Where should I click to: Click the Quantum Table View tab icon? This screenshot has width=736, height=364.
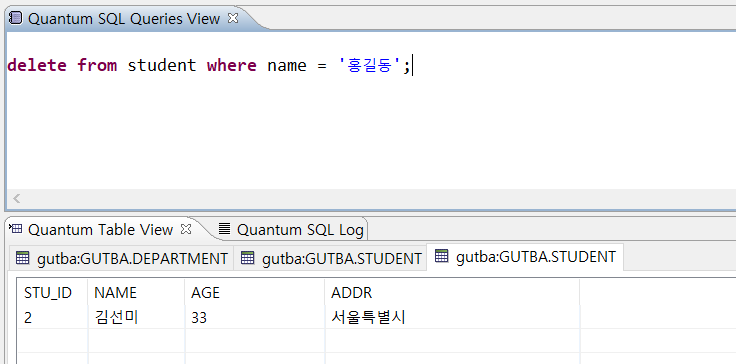click(x=15, y=229)
